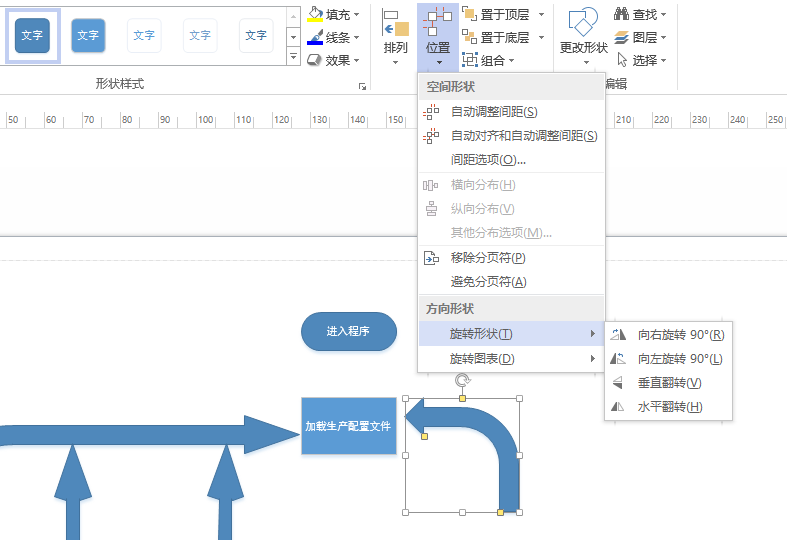Viewport: 787px width, 540px height.
Task: Select the long right-pointing blue arrow
Action: point(151,435)
